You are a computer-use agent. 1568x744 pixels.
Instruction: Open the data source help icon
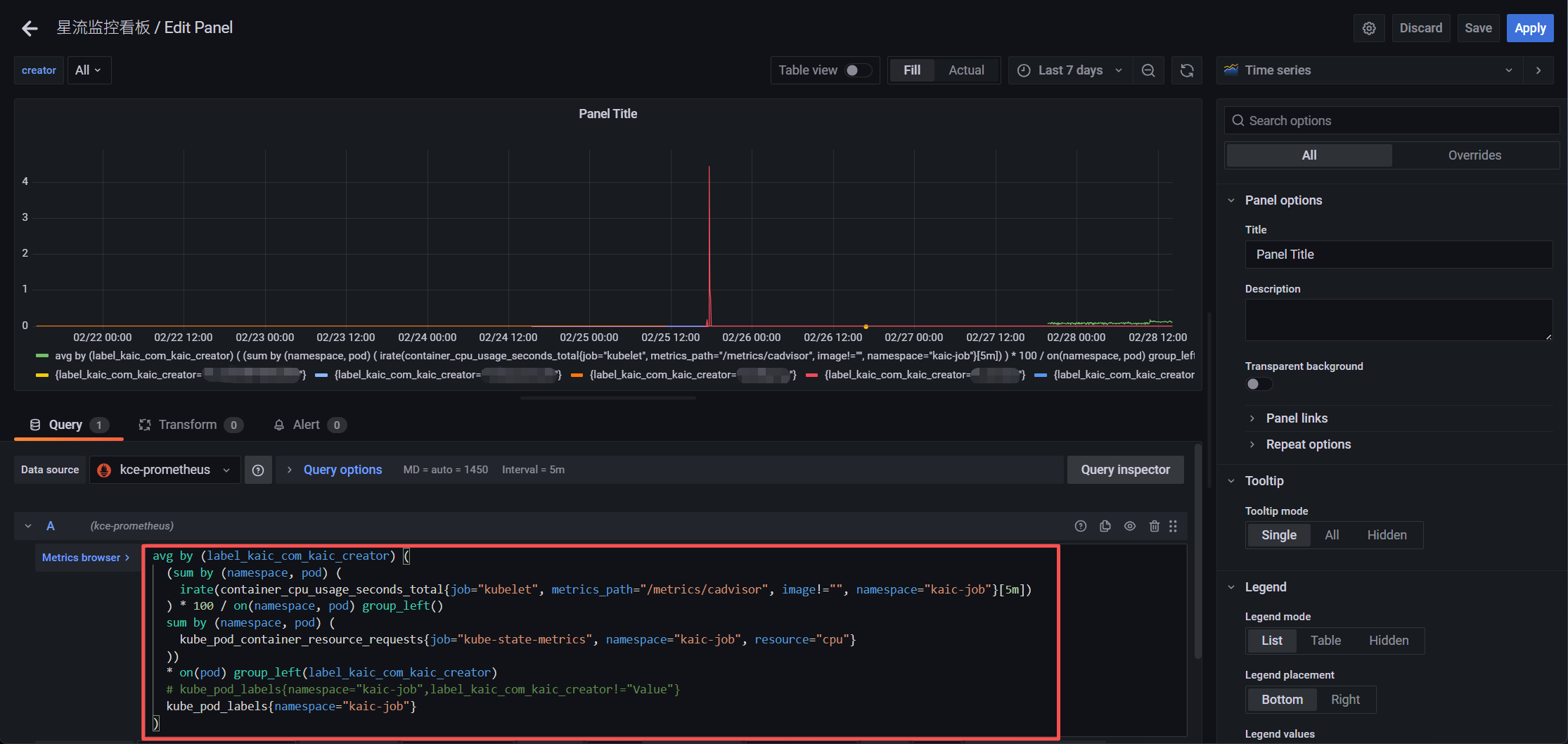click(x=258, y=470)
